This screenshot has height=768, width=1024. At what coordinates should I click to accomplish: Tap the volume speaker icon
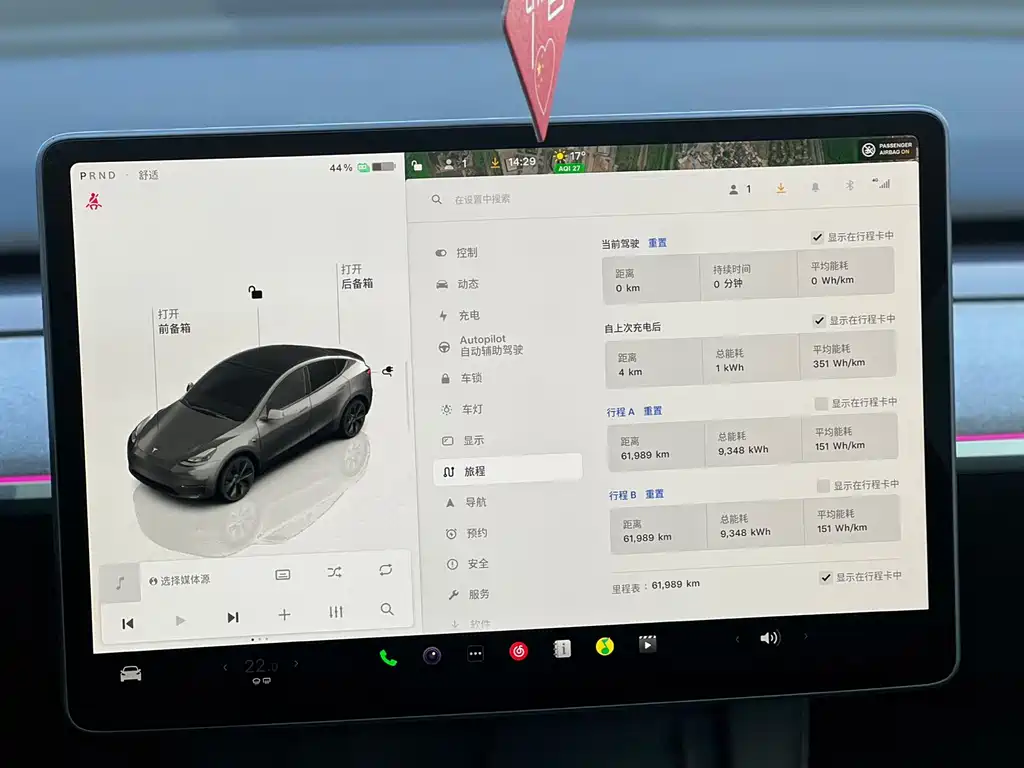[770, 637]
